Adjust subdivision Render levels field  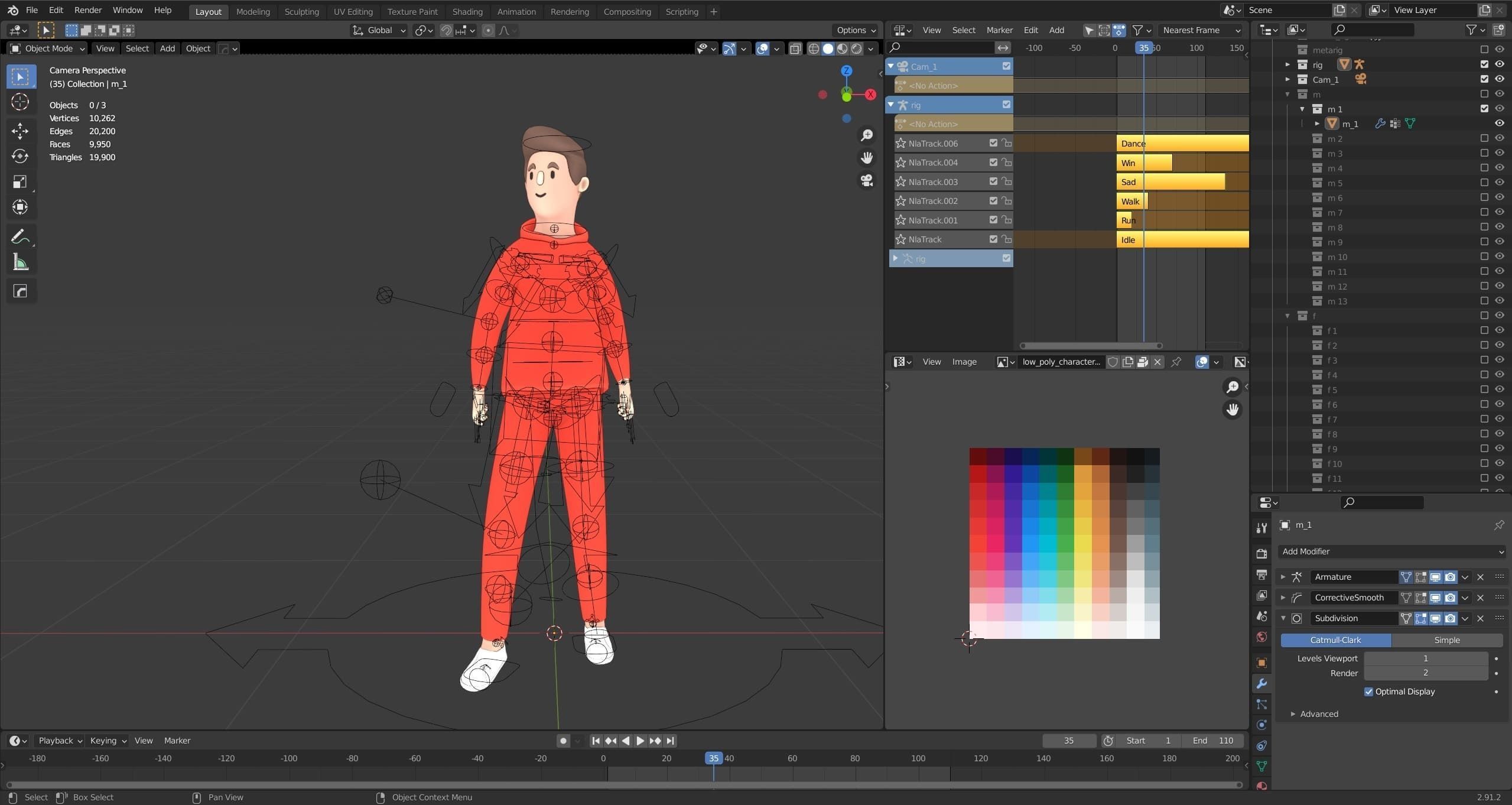click(1425, 673)
